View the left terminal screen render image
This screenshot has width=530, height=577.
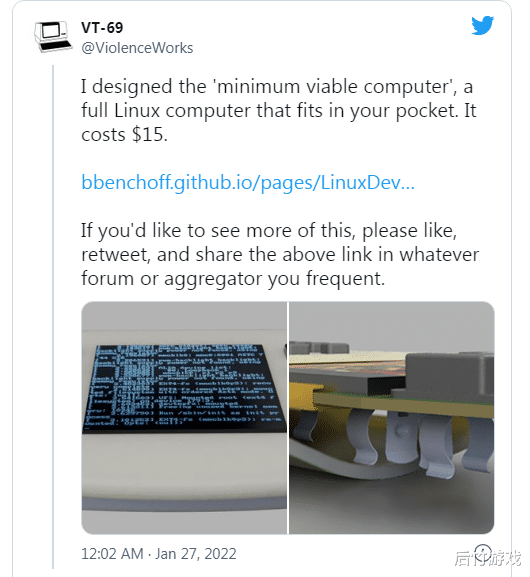(x=184, y=418)
